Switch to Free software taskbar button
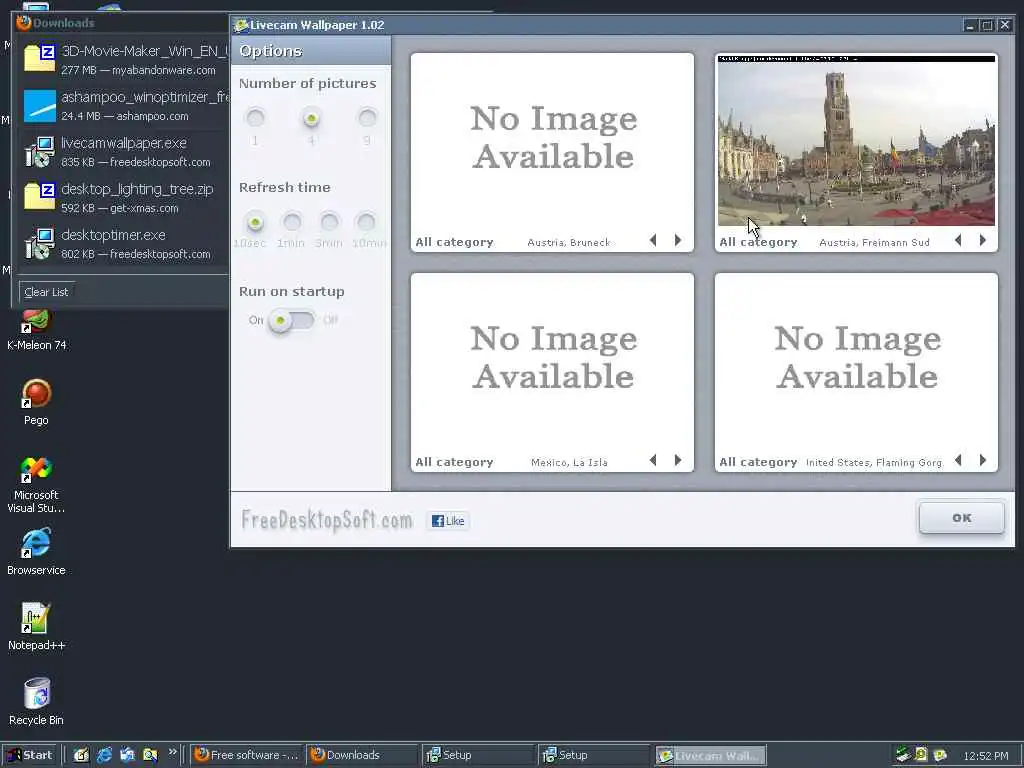The width and height of the screenshot is (1024, 768). 248,755
